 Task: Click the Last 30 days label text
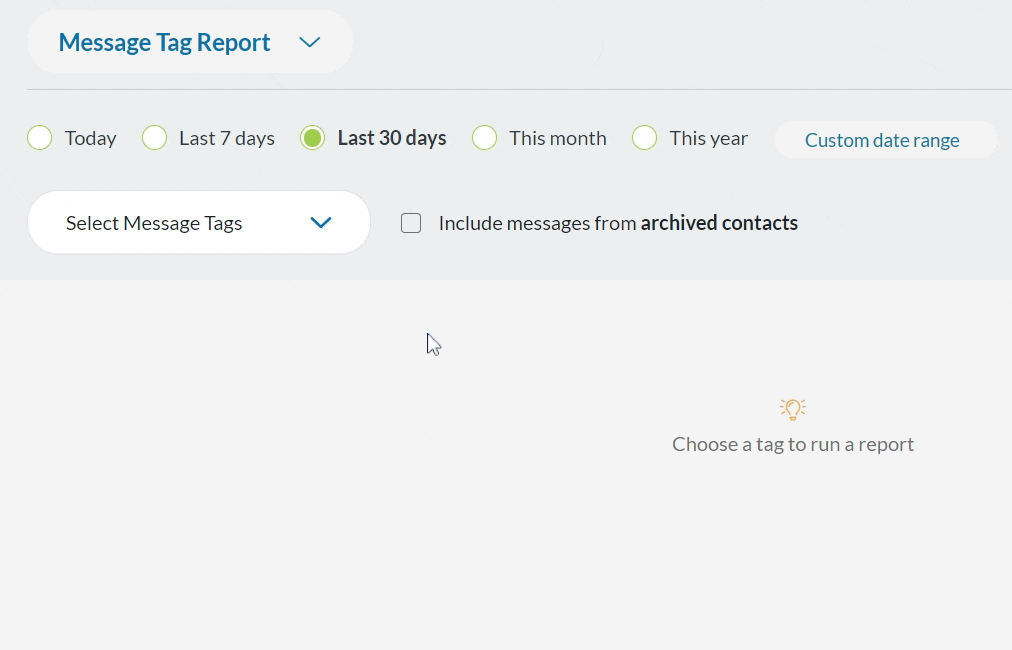(x=390, y=138)
